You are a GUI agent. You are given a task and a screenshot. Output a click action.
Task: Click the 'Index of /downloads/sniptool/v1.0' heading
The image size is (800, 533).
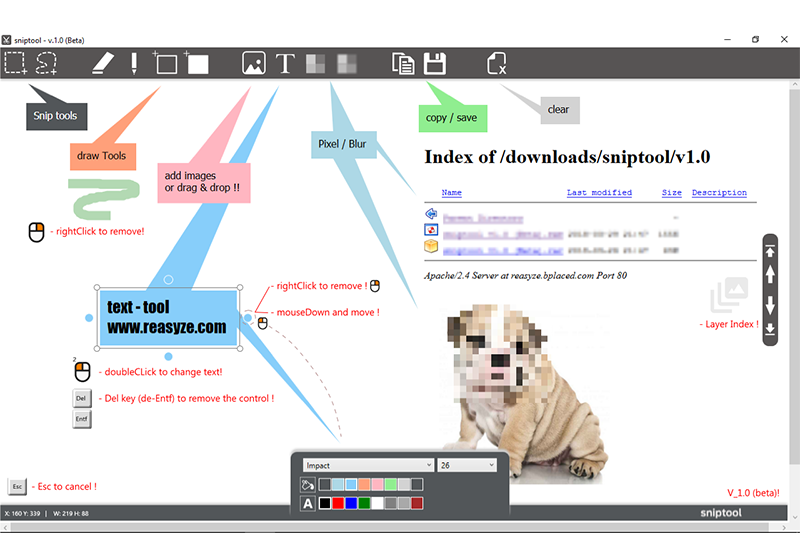coord(567,157)
